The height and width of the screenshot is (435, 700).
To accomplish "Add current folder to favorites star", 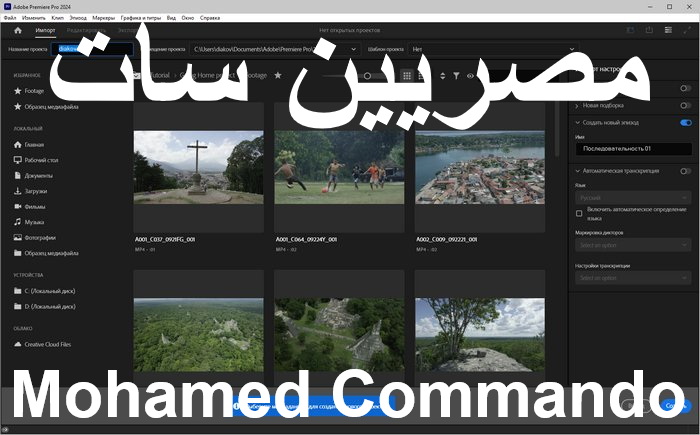I will pos(278,75).
